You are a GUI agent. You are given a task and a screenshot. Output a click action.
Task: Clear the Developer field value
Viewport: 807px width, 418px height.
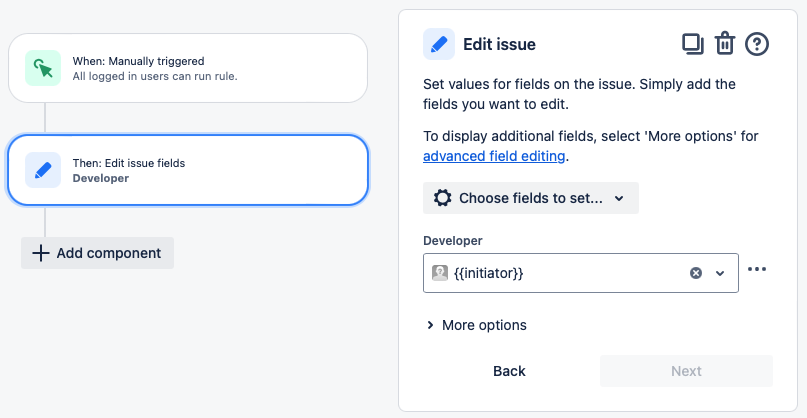pyautogui.click(x=696, y=273)
